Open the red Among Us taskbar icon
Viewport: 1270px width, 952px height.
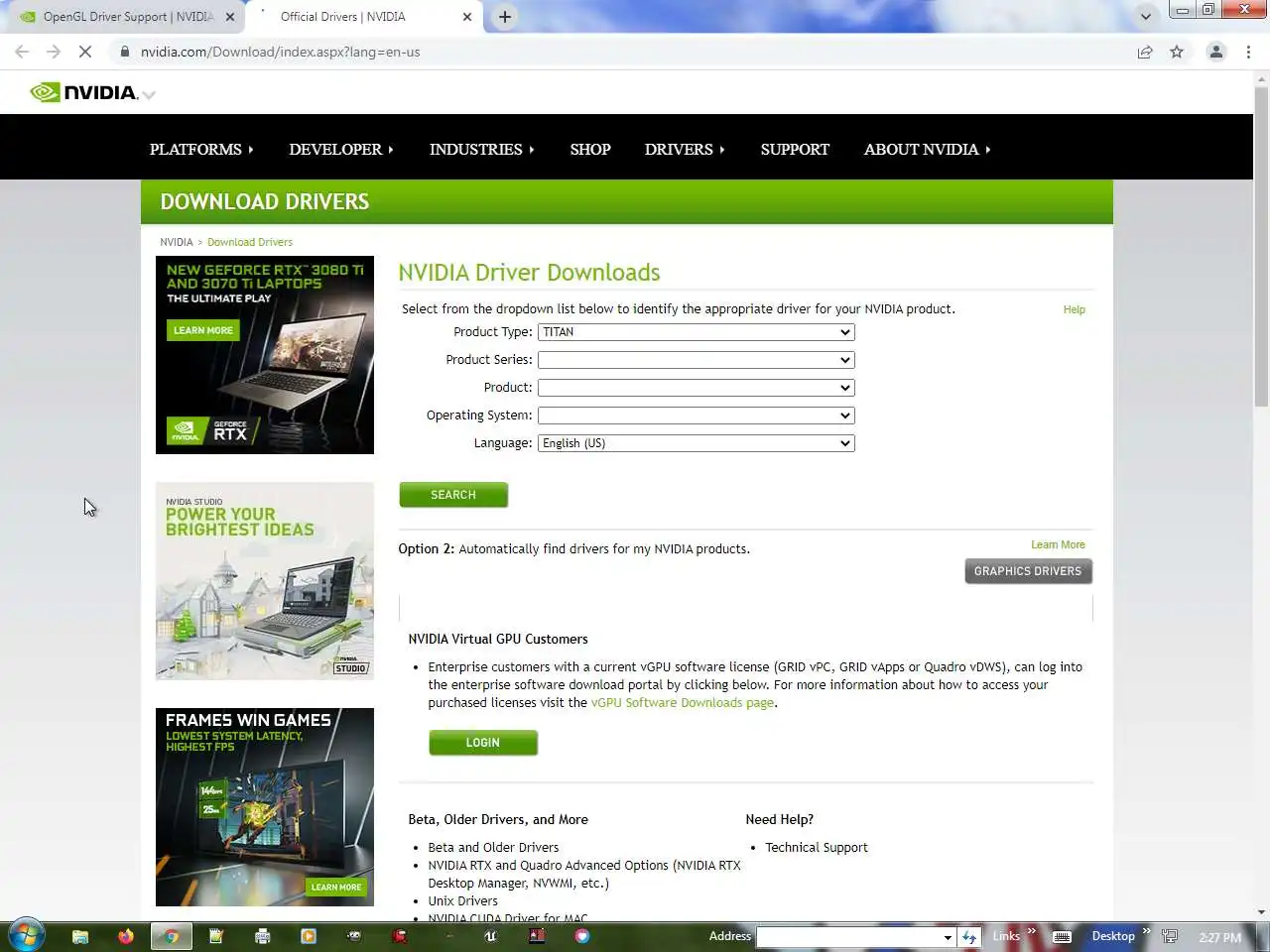click(x=399, y=936)
